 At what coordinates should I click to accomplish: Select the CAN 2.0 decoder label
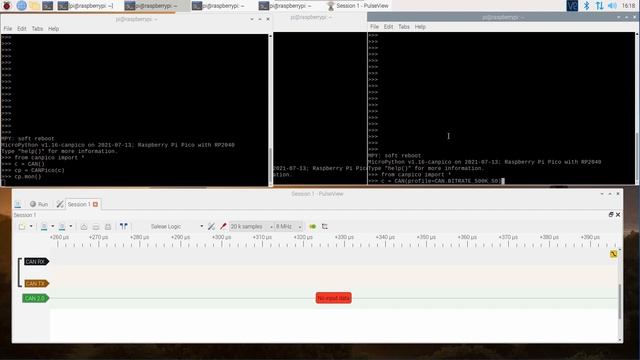click(36, 298)
